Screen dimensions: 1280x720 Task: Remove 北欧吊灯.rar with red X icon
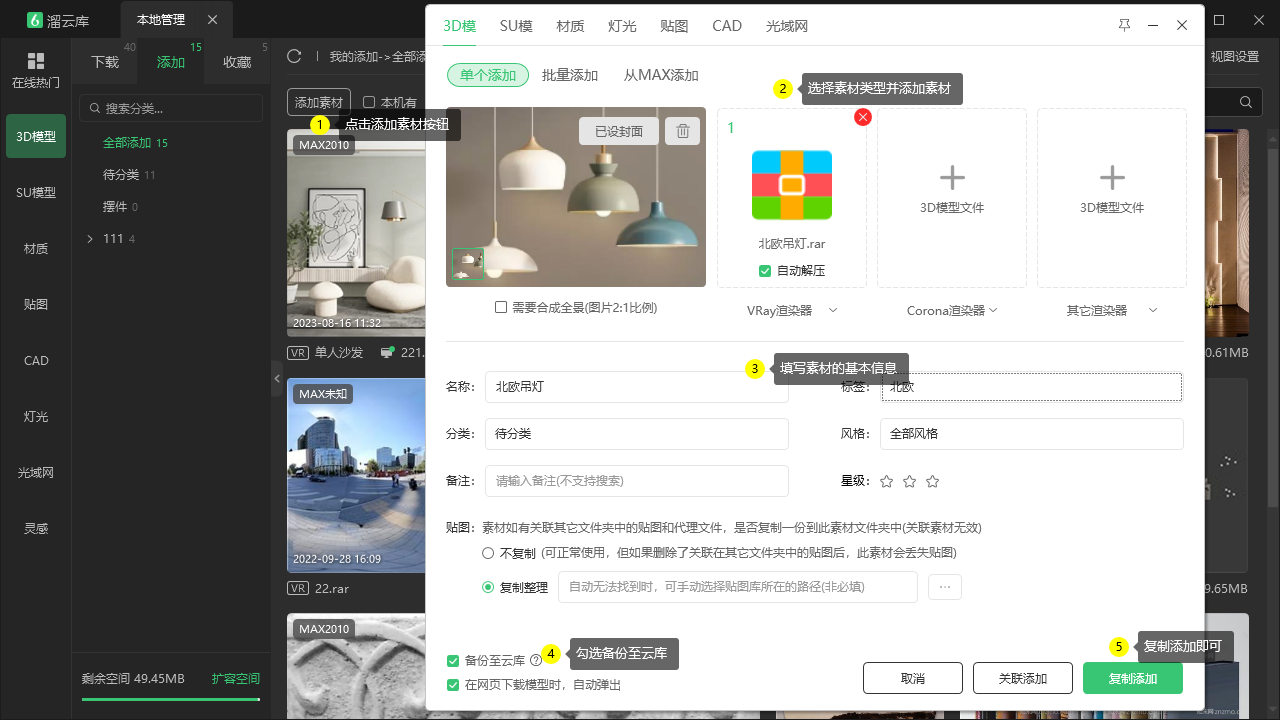click(863, 118)
